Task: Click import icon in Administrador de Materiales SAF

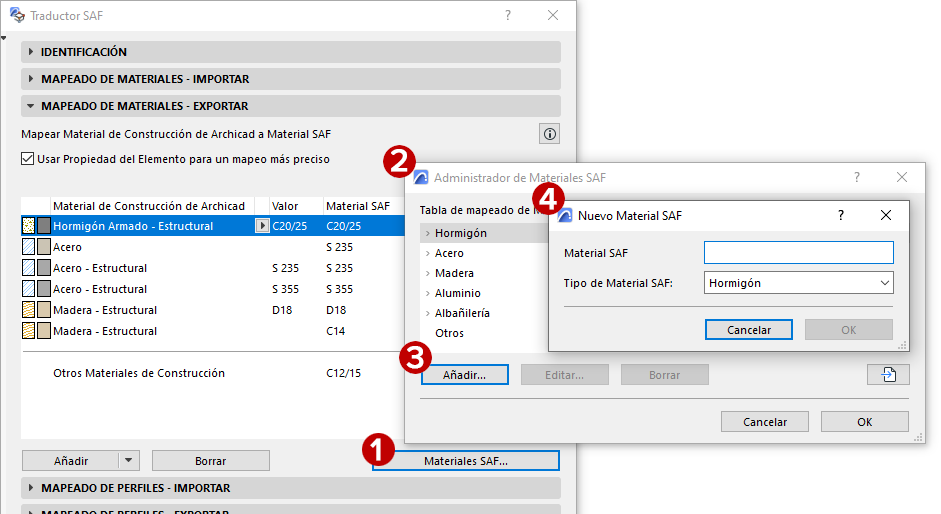Action: coord(888,375)
